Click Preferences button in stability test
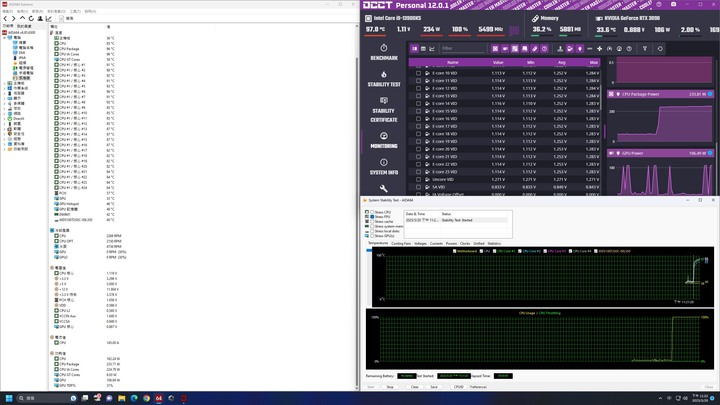Image resolution: width=720 pixels, height=405 pixels. click(478, 387)
